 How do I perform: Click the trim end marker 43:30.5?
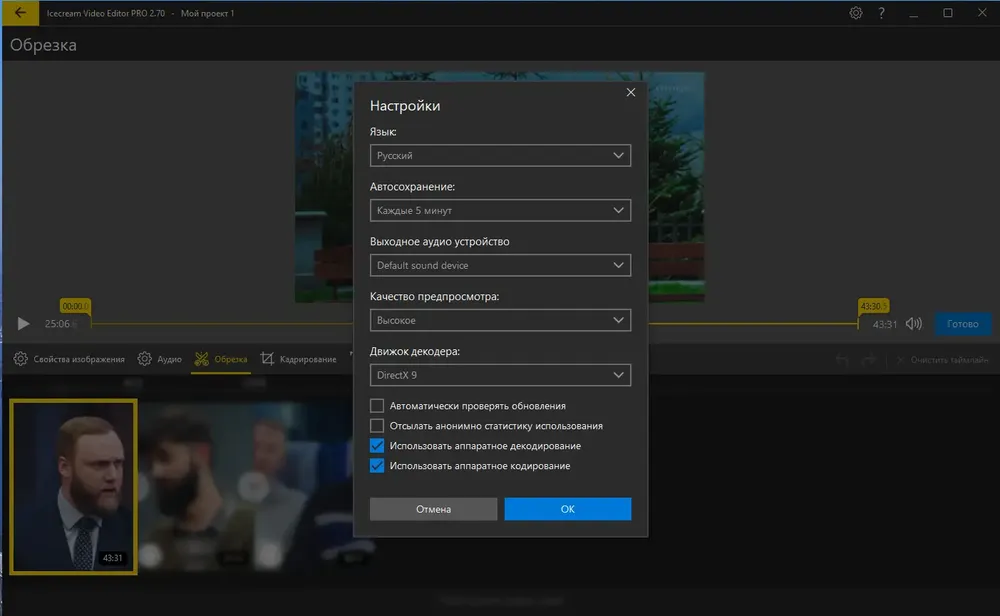point(873,306)
